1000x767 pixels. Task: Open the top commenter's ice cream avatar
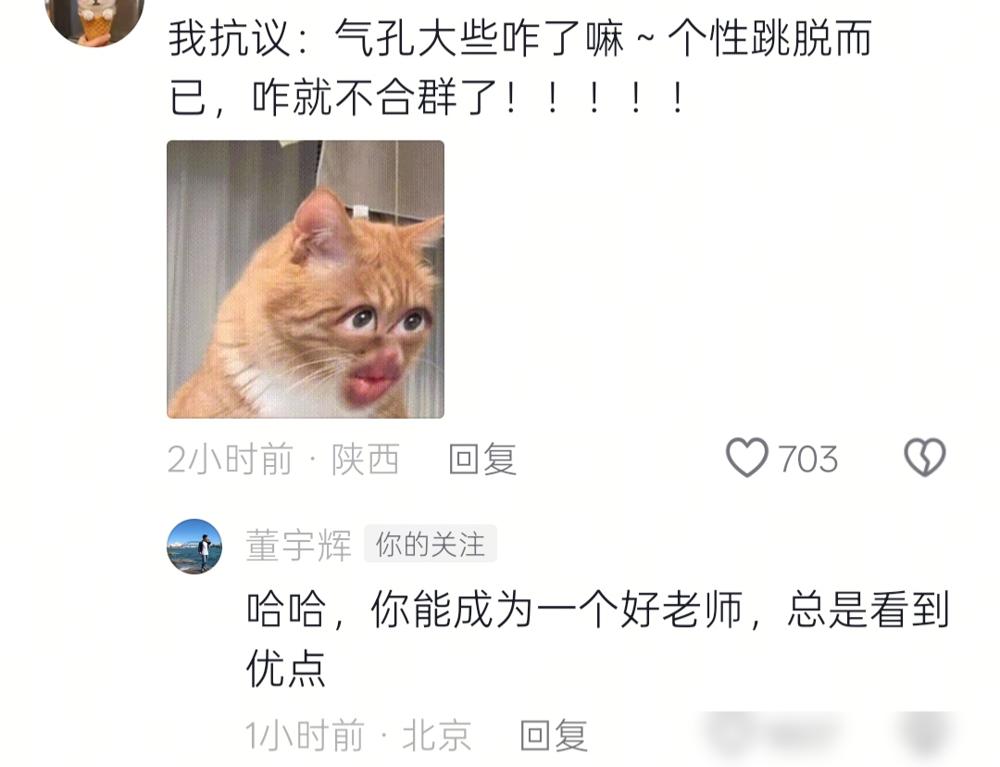pos(95,19)
